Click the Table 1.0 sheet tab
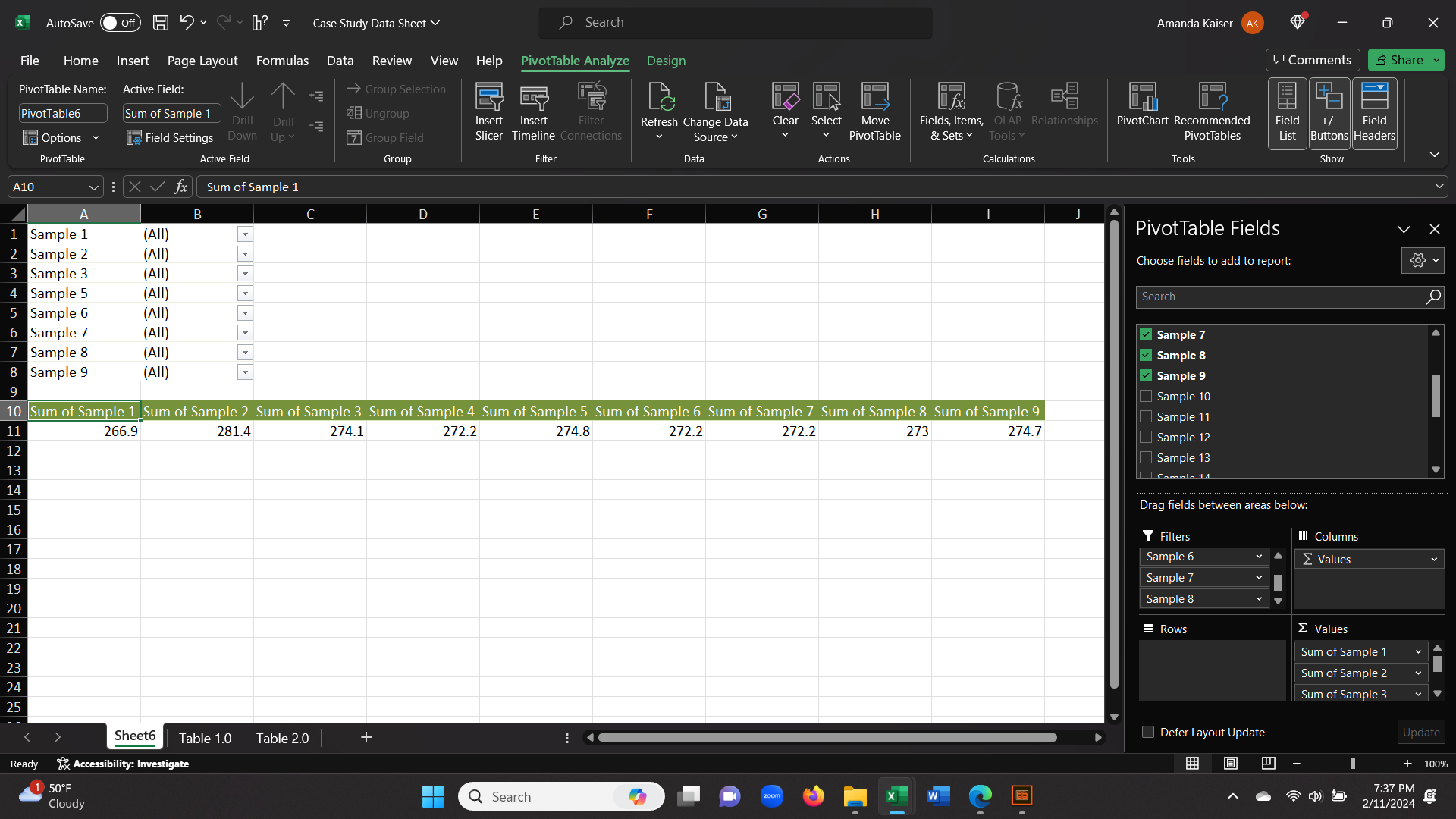1456x819 pixels. coord(205,738)
